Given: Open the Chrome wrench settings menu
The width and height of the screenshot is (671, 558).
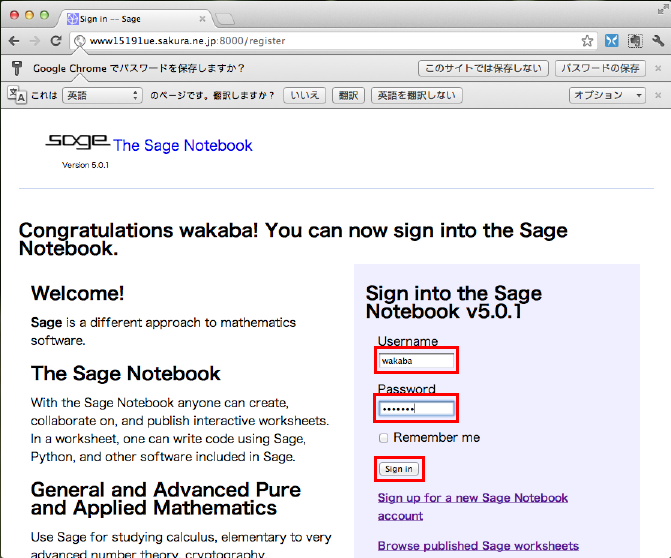Looking at the screenshot, I should pyautogui.click(x=657, y=41).
